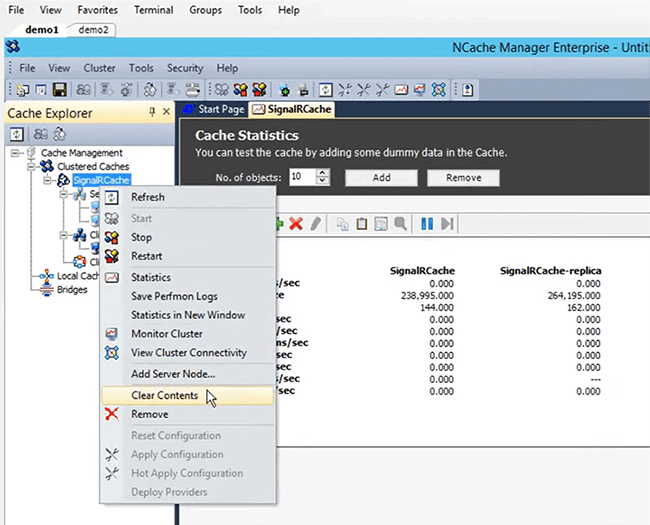The height and width of the screenshot is (525, 650).
Task: Open the Cluster menu in NCache Manager
Action: [99, 68]
